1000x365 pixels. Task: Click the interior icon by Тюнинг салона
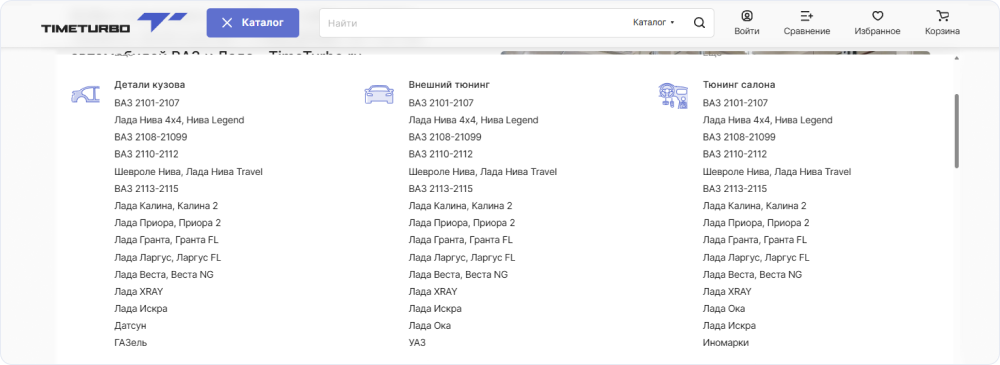point(673,95)
